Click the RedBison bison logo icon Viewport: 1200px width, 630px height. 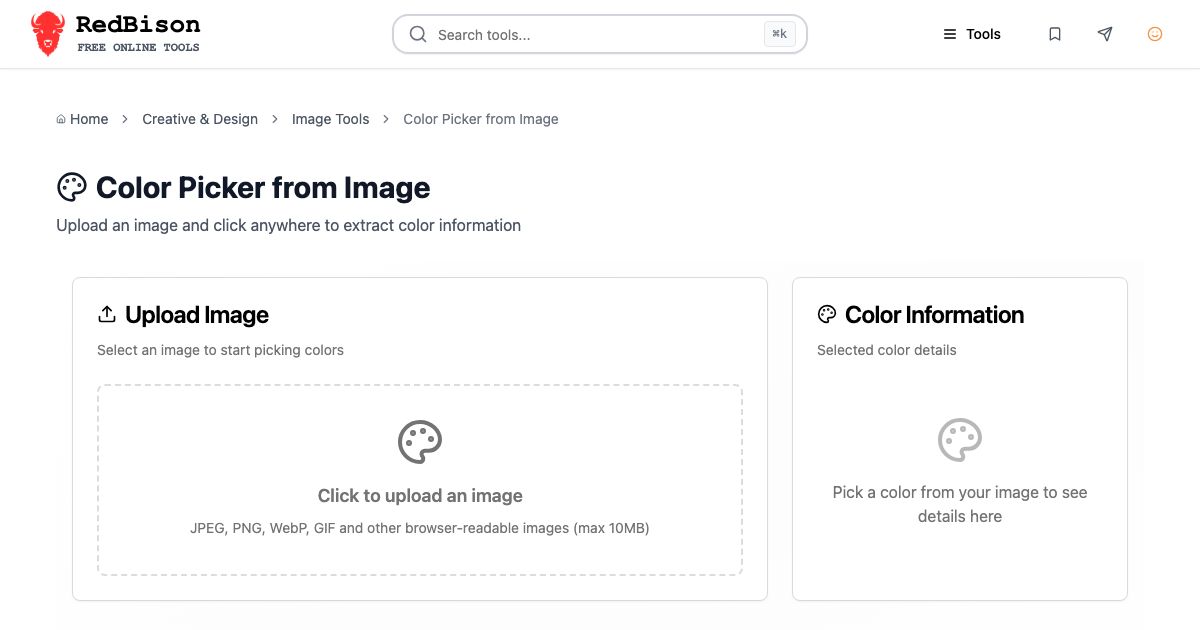click(47, 34)
